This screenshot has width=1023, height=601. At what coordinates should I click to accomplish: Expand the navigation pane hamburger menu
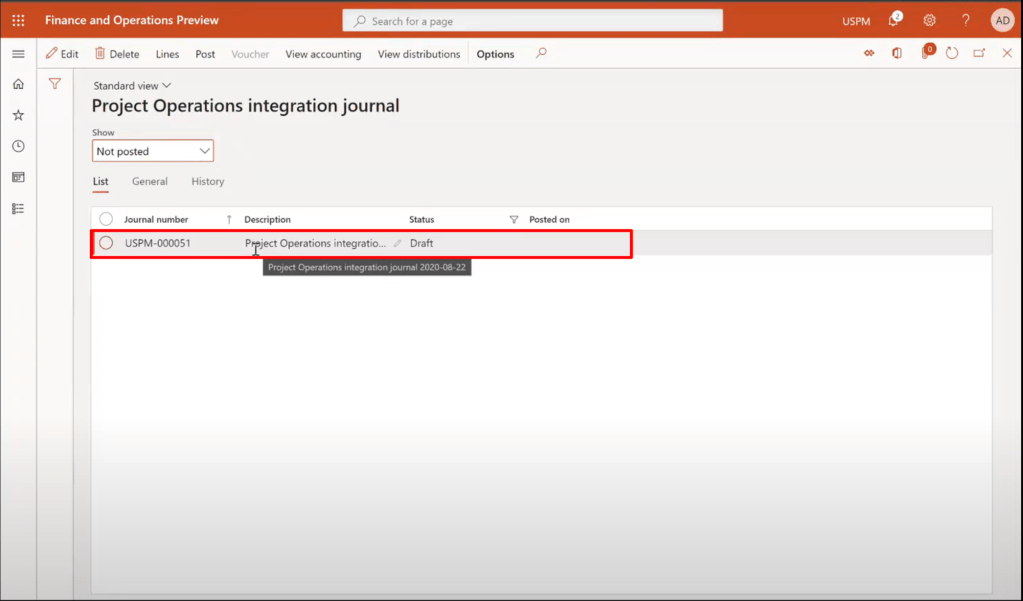click(x=18, y=54)
